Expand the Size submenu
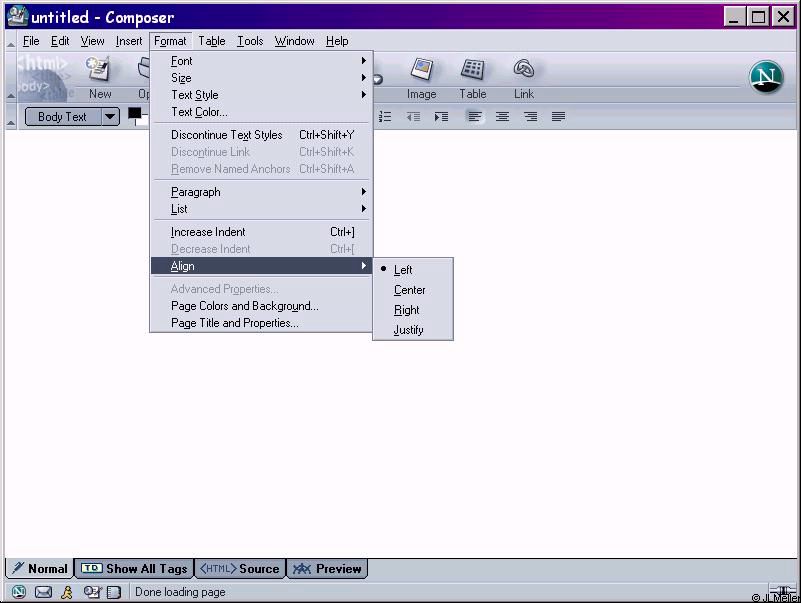The width and height of the screenshot is (801, 603). [x=262, y=78]
